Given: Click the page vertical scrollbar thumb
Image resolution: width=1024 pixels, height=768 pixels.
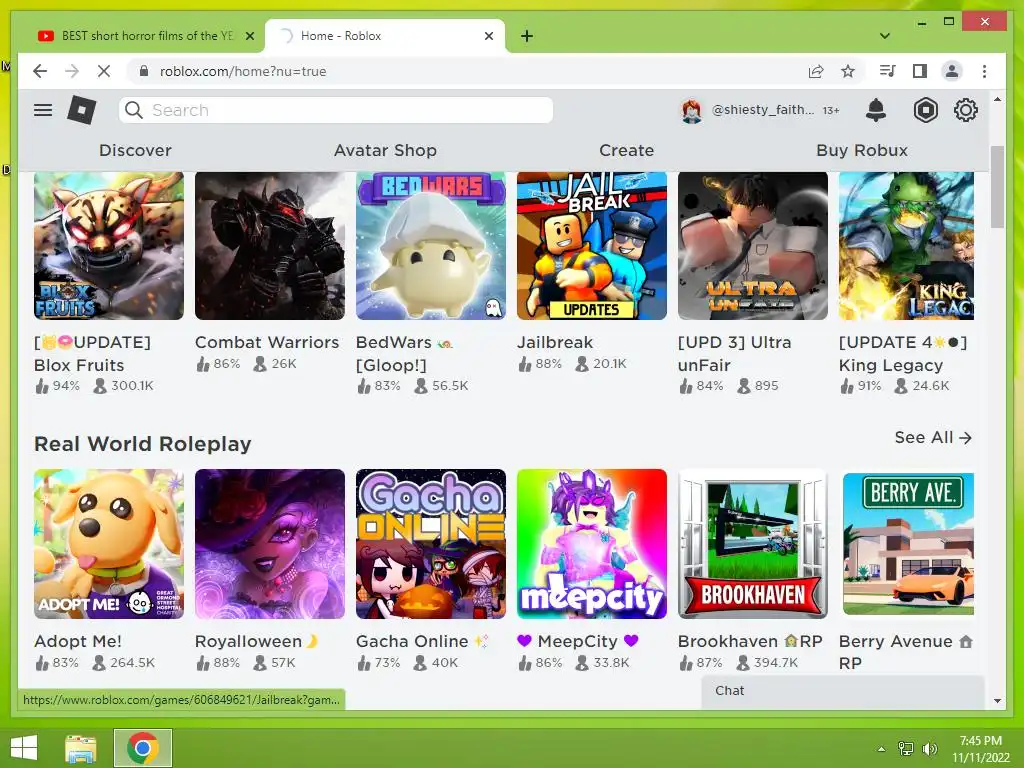Looking at the screenshot, I should pyautogui.click(x=997, y=187).
